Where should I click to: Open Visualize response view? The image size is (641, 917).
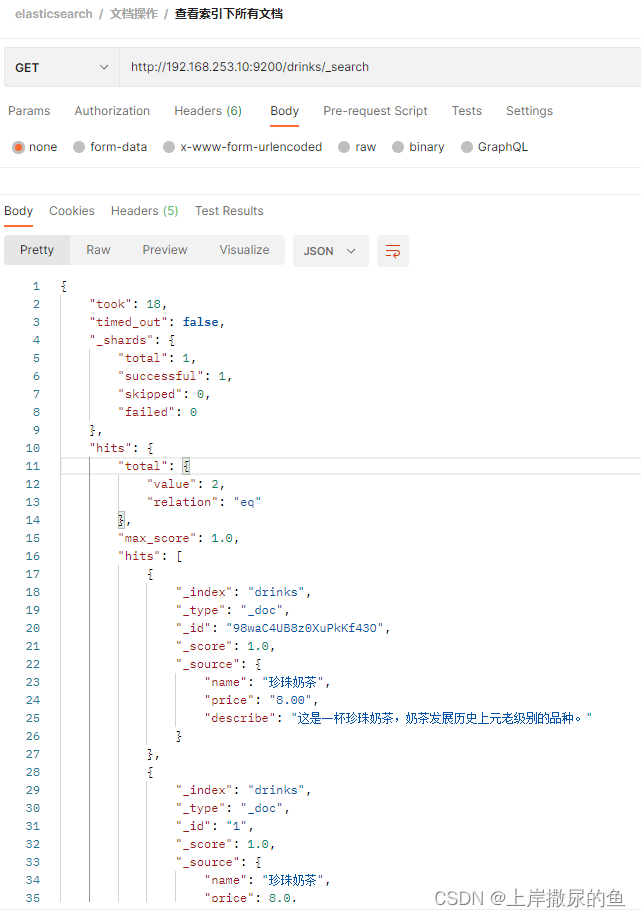coord(244,250)
